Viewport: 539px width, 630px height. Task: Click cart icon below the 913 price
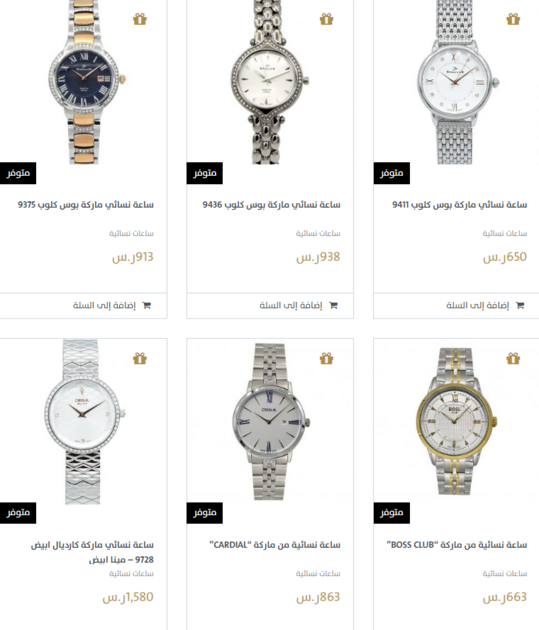(x=147, y=305)
